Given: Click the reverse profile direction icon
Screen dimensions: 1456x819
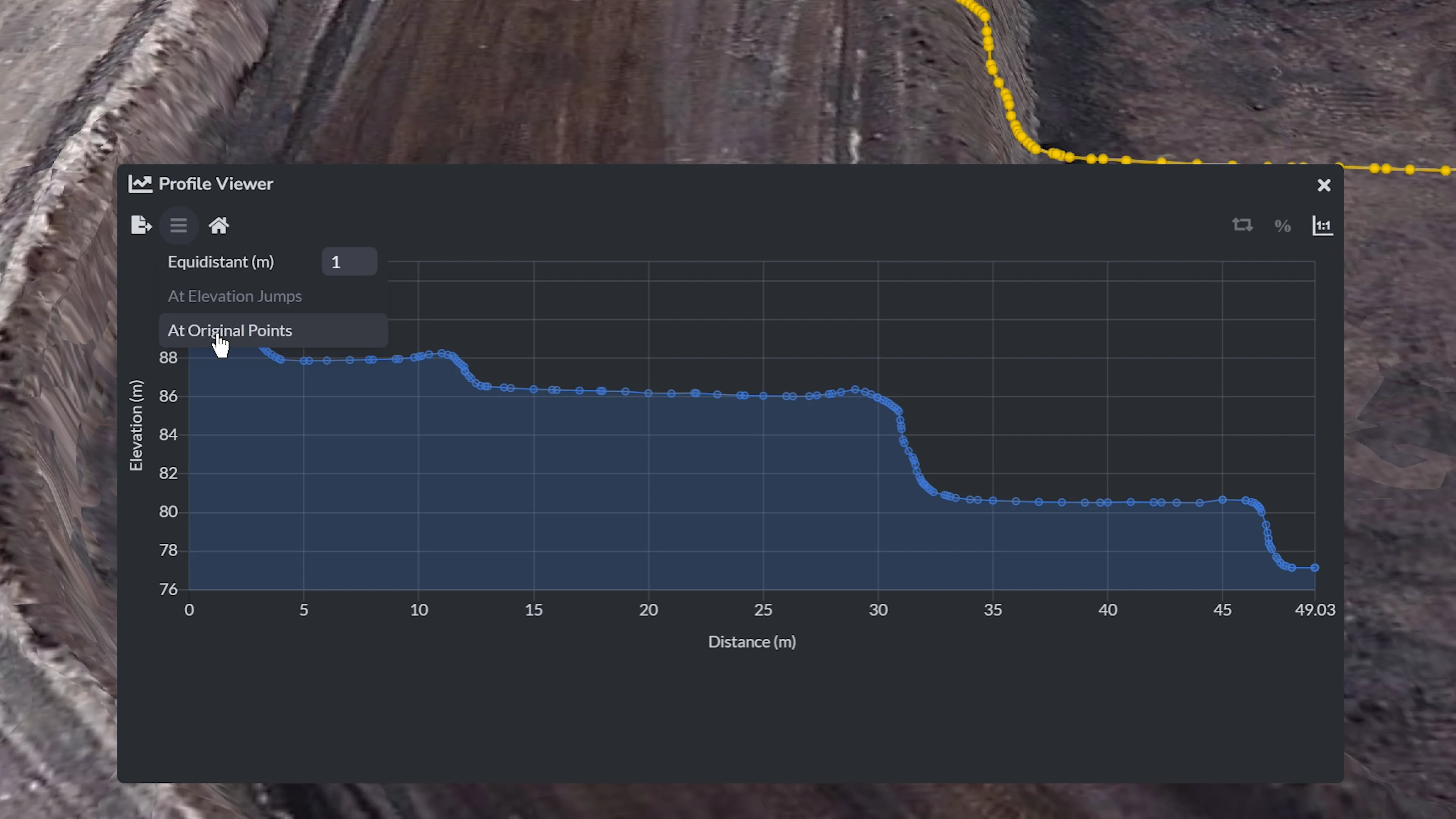Looking at the screenshot, I should coord(1243,226).
